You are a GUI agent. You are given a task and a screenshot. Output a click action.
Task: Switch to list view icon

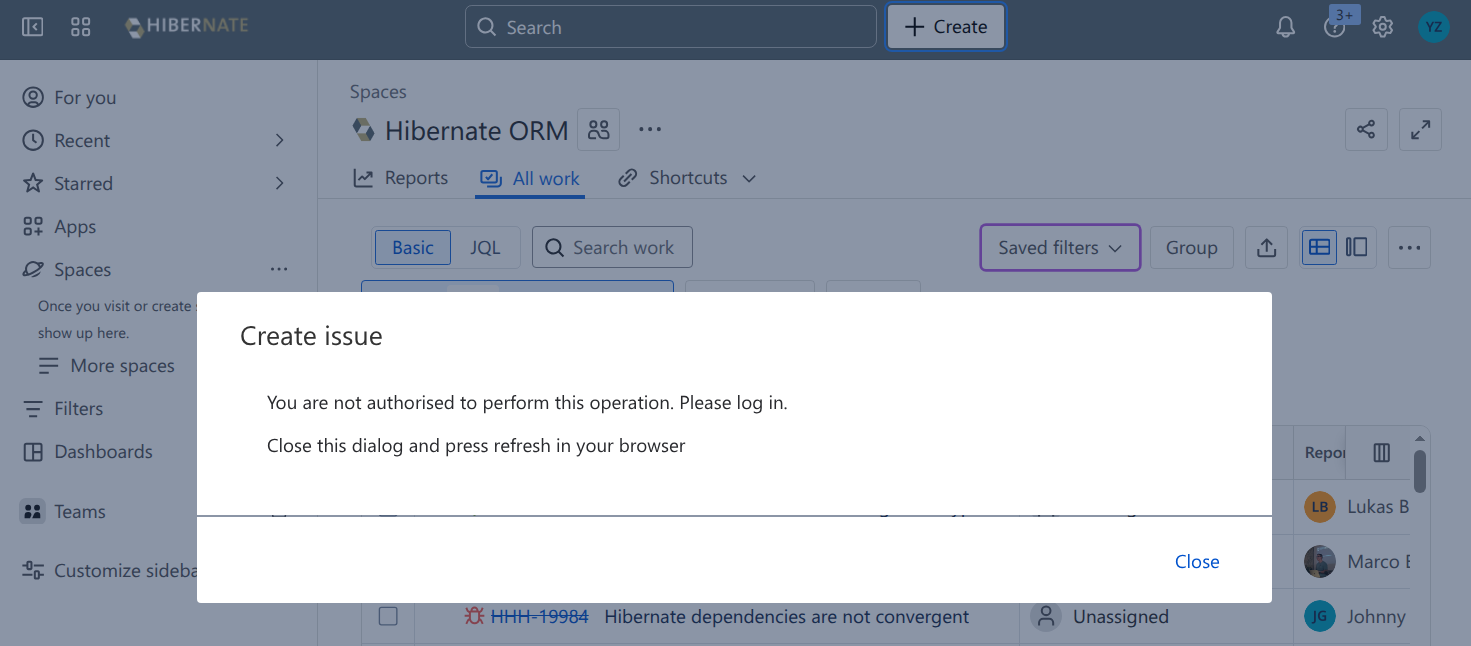[x=1320, y=247]
